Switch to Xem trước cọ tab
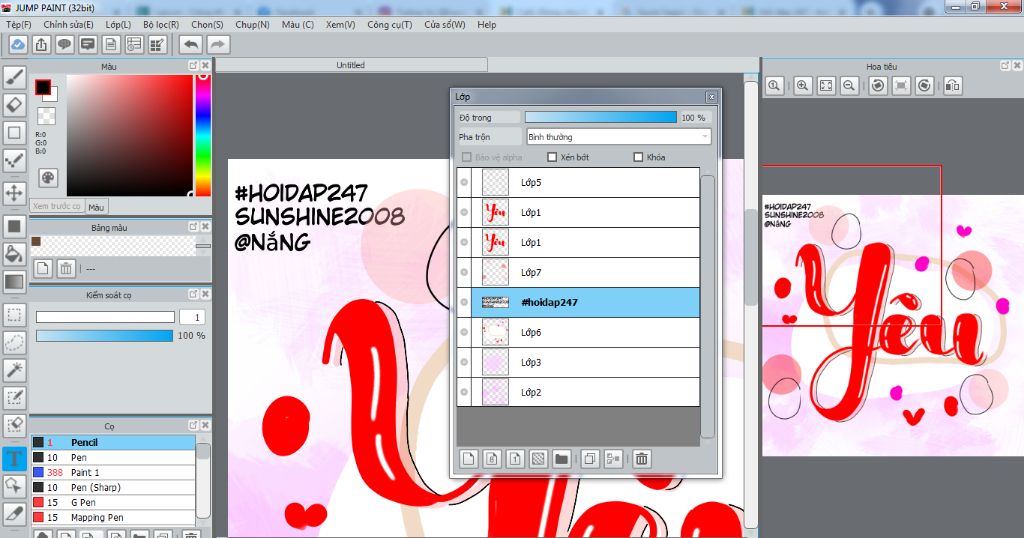Viewport: 1024px width, 538px height. (57, 206)
